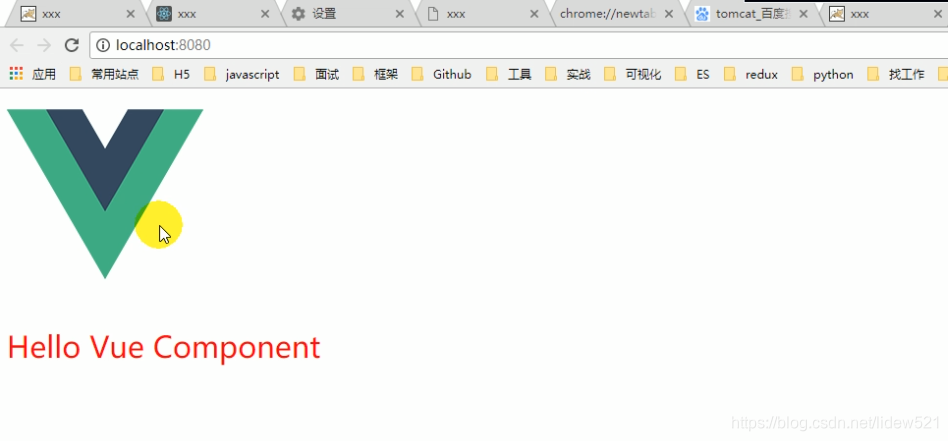The height and width of the screenshot is (441, 948).
Task: Close the React-icon xxx tab
Action: tap(265, 14)
